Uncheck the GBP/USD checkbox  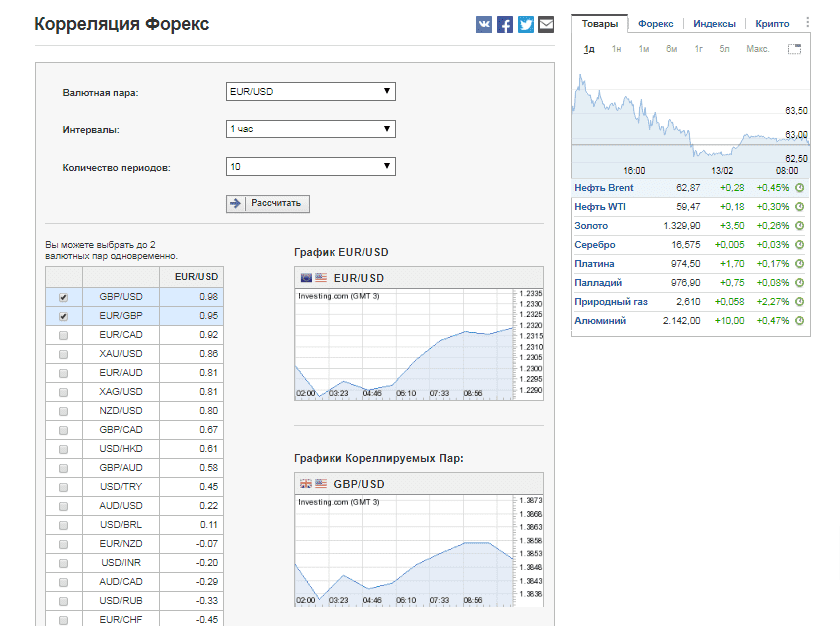[x=64, y=297]
